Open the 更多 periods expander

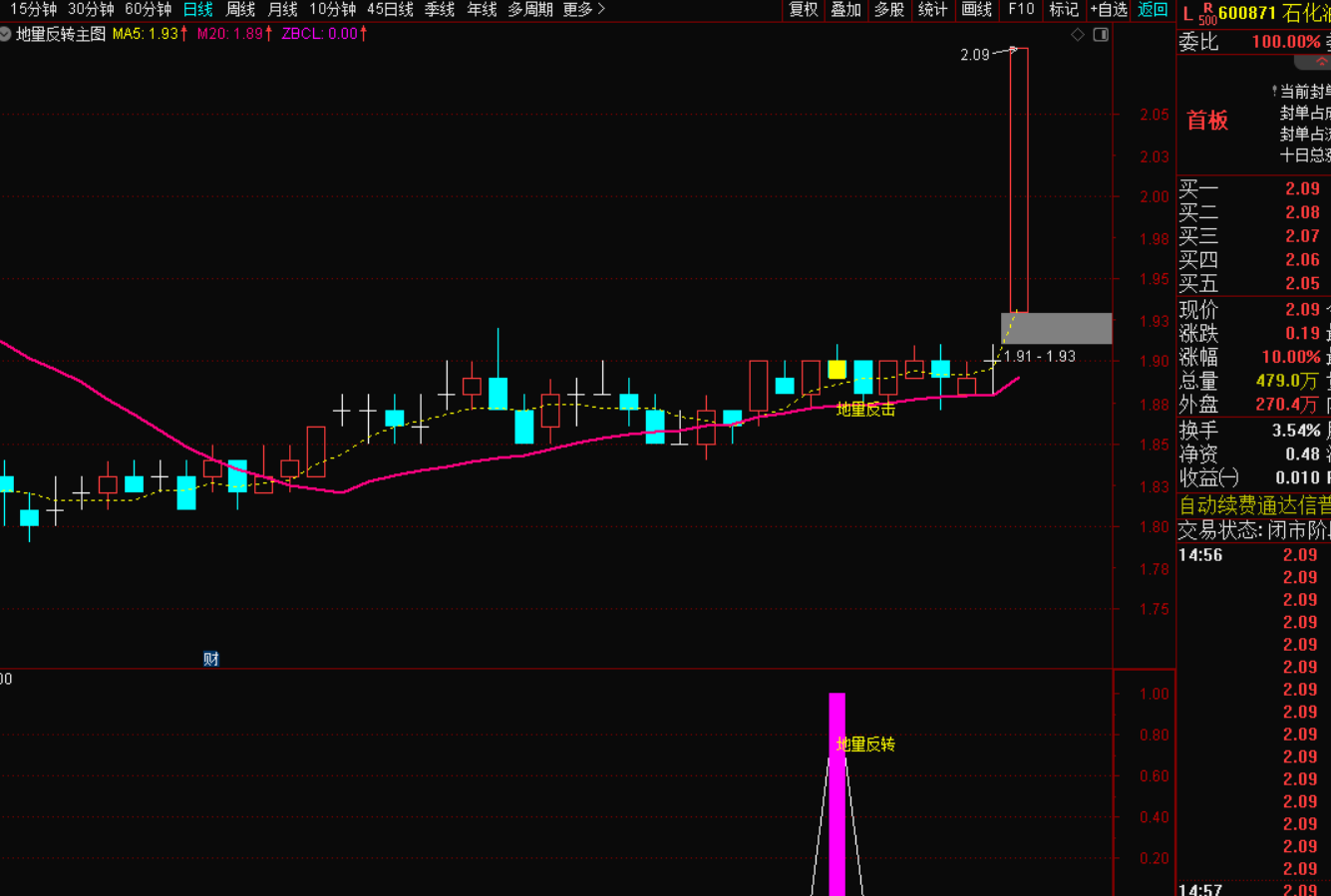click(x=583, y=10)
